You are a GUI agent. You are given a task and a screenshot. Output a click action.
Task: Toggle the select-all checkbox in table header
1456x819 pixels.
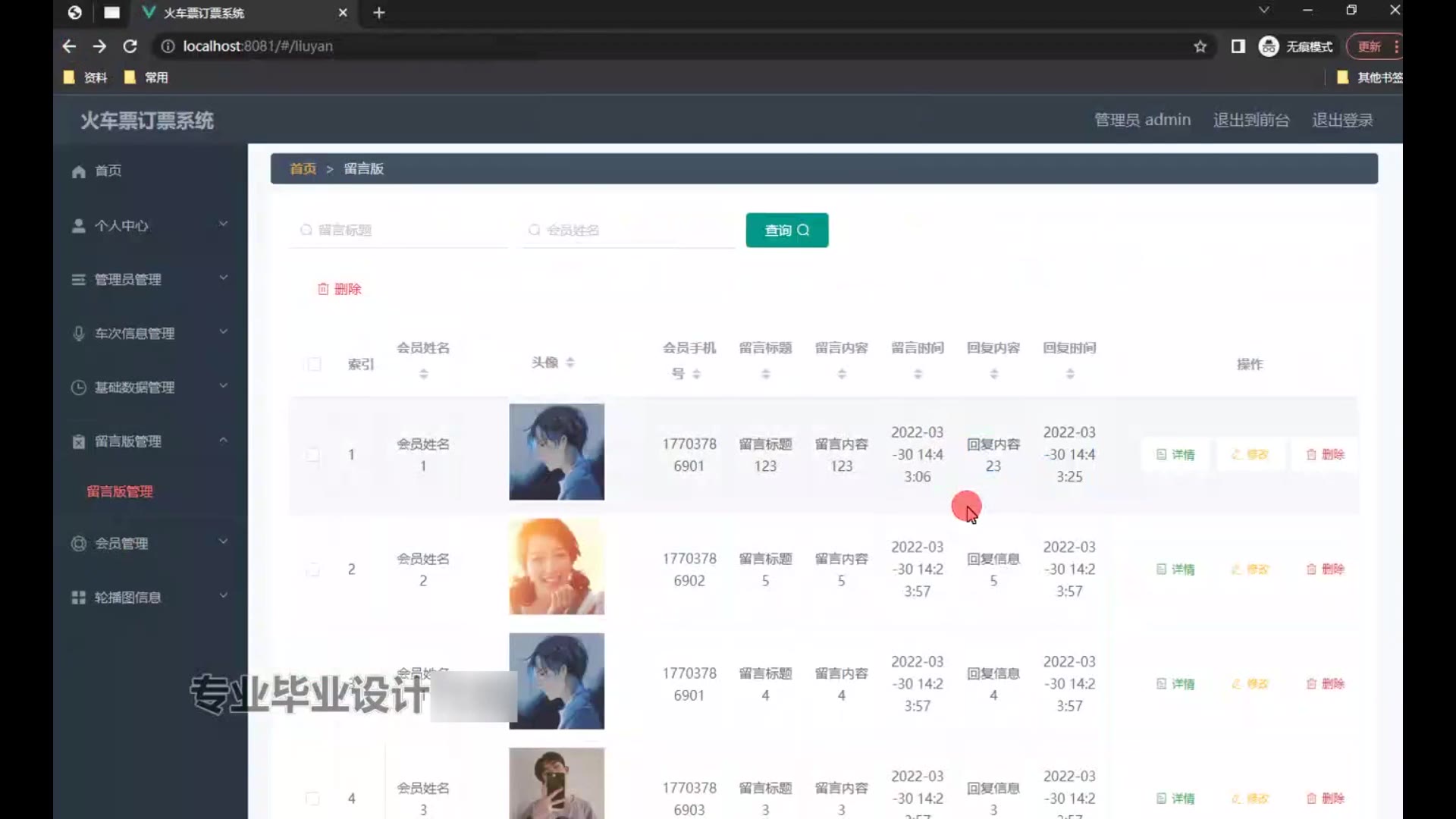pos(314,364)
